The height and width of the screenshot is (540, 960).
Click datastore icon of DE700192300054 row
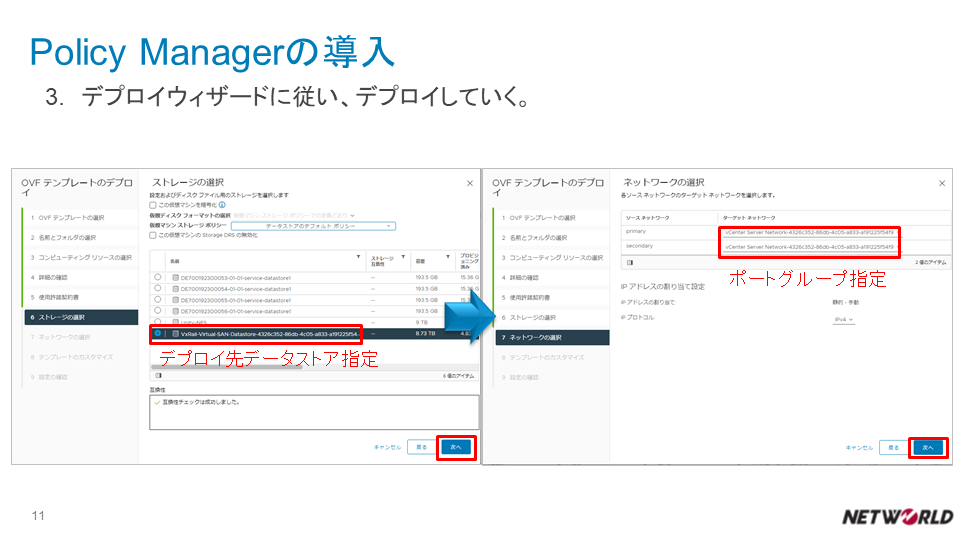click(x=176, y=288)
